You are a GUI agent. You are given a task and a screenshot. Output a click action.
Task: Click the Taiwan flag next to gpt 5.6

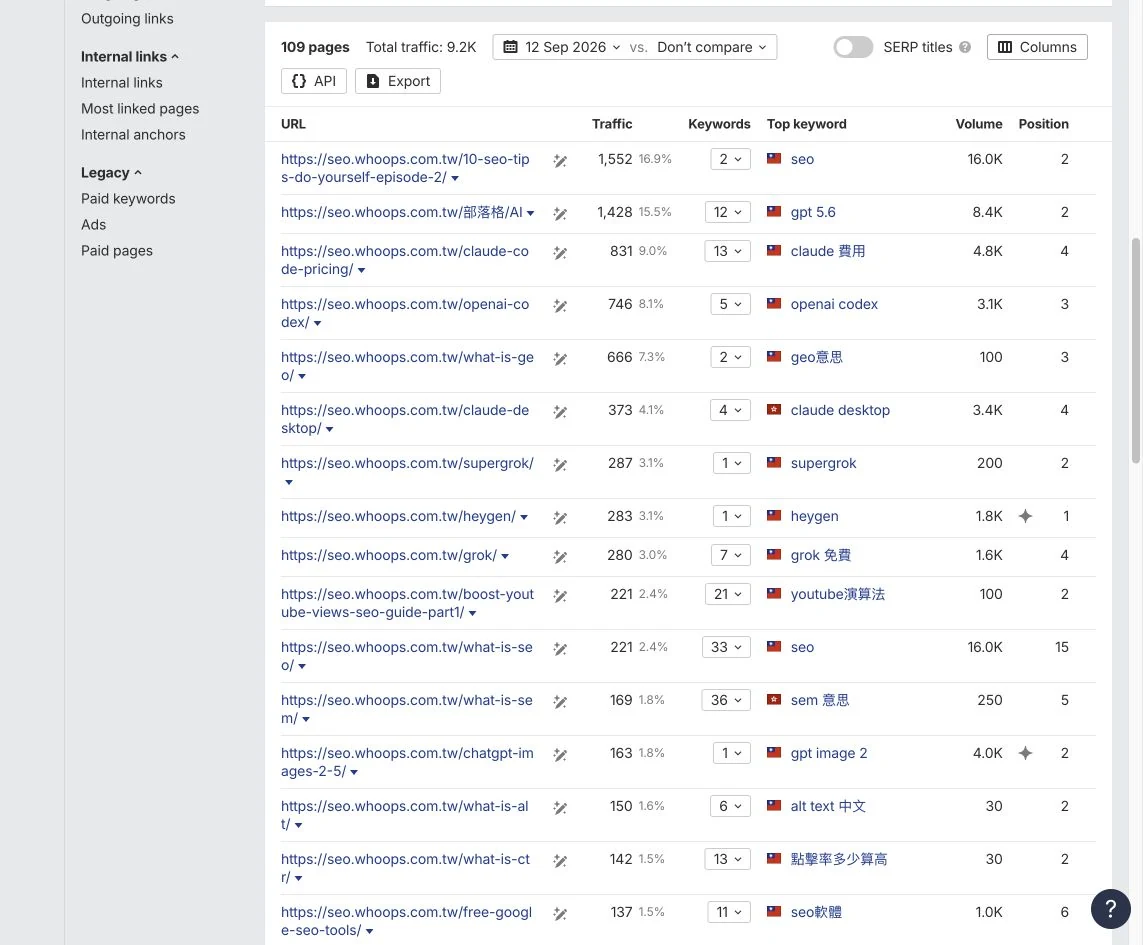pyautogui.click(x=774, y=211)
